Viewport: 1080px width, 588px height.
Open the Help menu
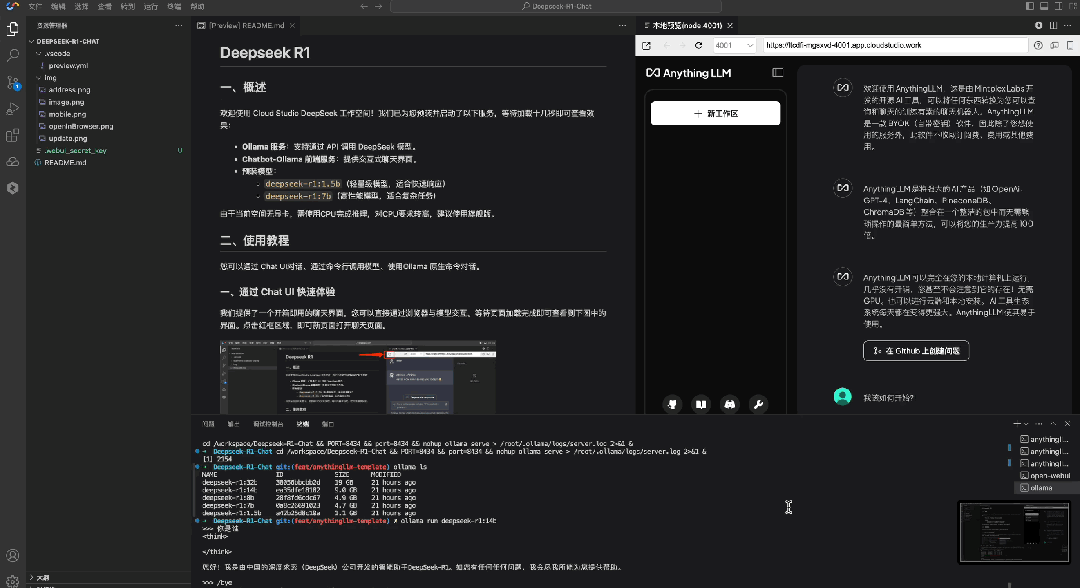(x=197, y=6)
